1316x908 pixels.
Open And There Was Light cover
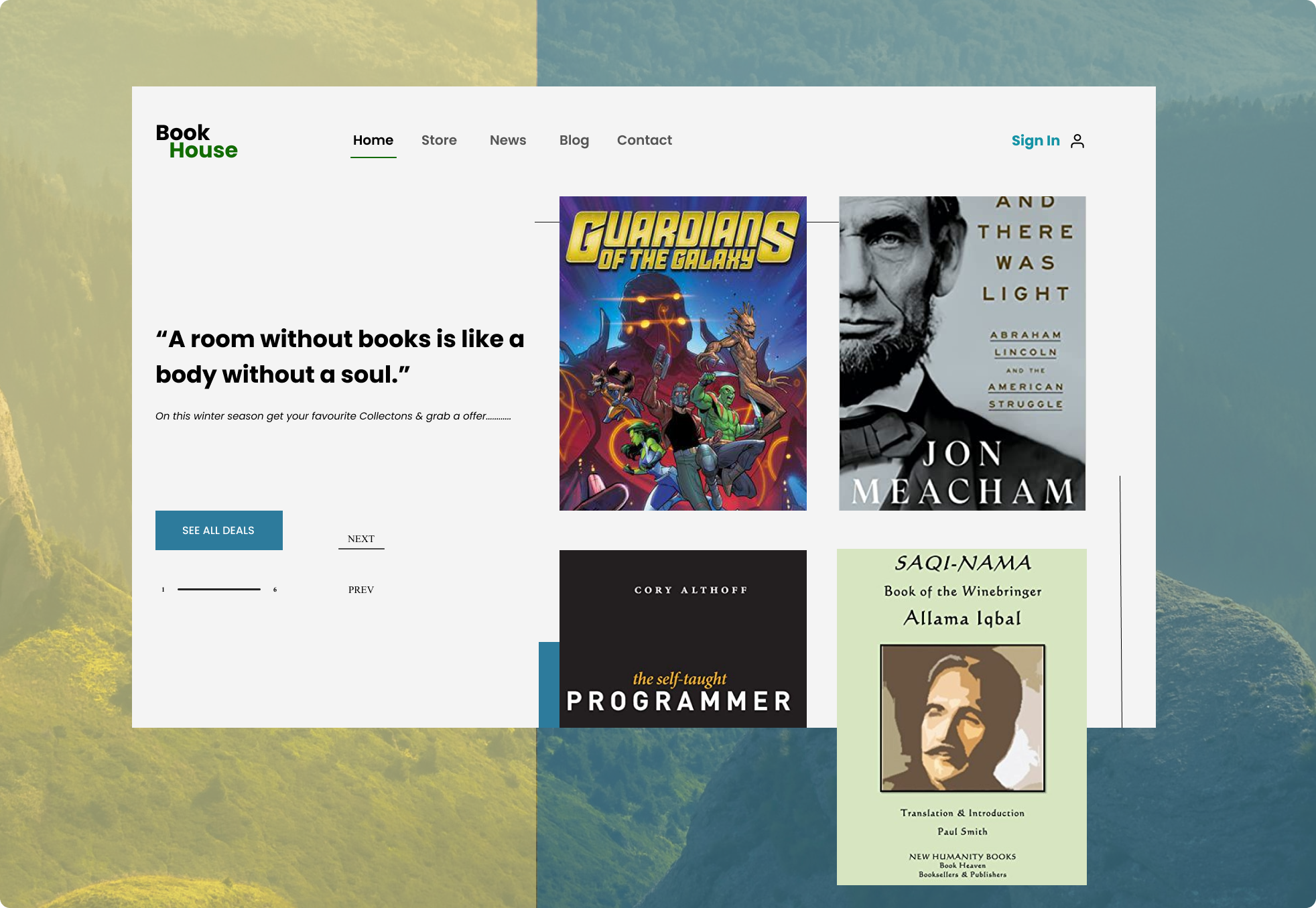tap(962, 353)
